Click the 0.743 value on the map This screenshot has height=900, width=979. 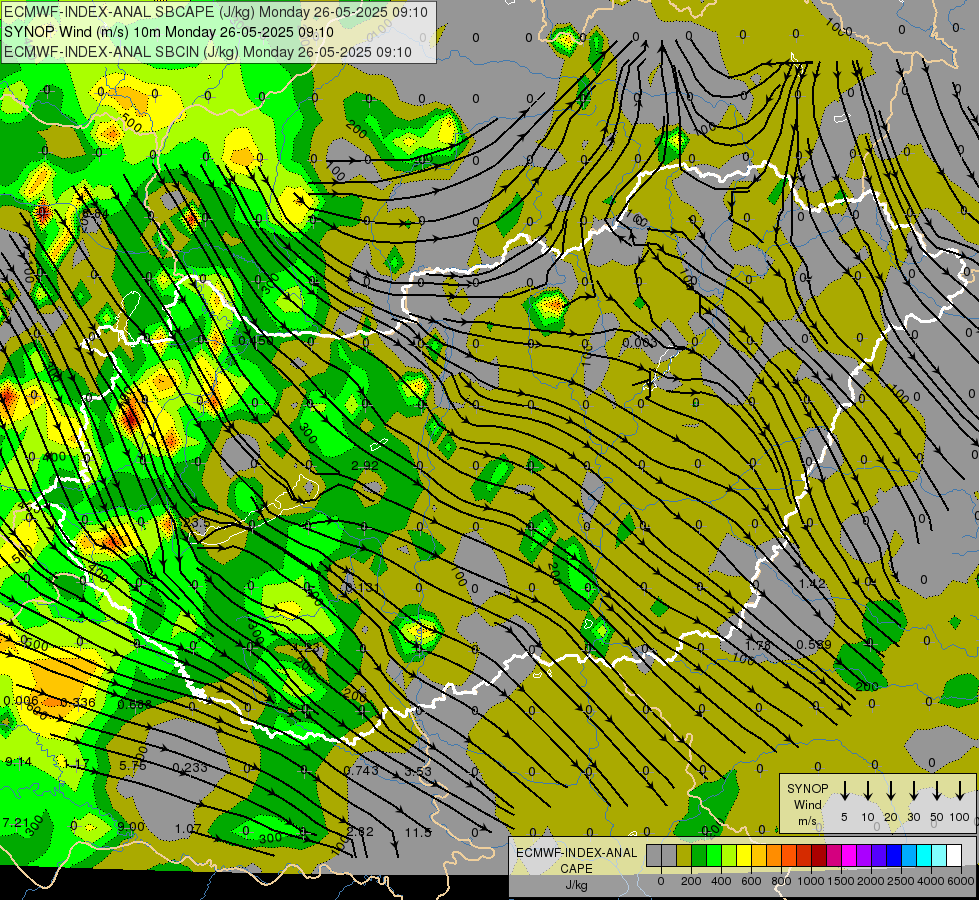362,771
